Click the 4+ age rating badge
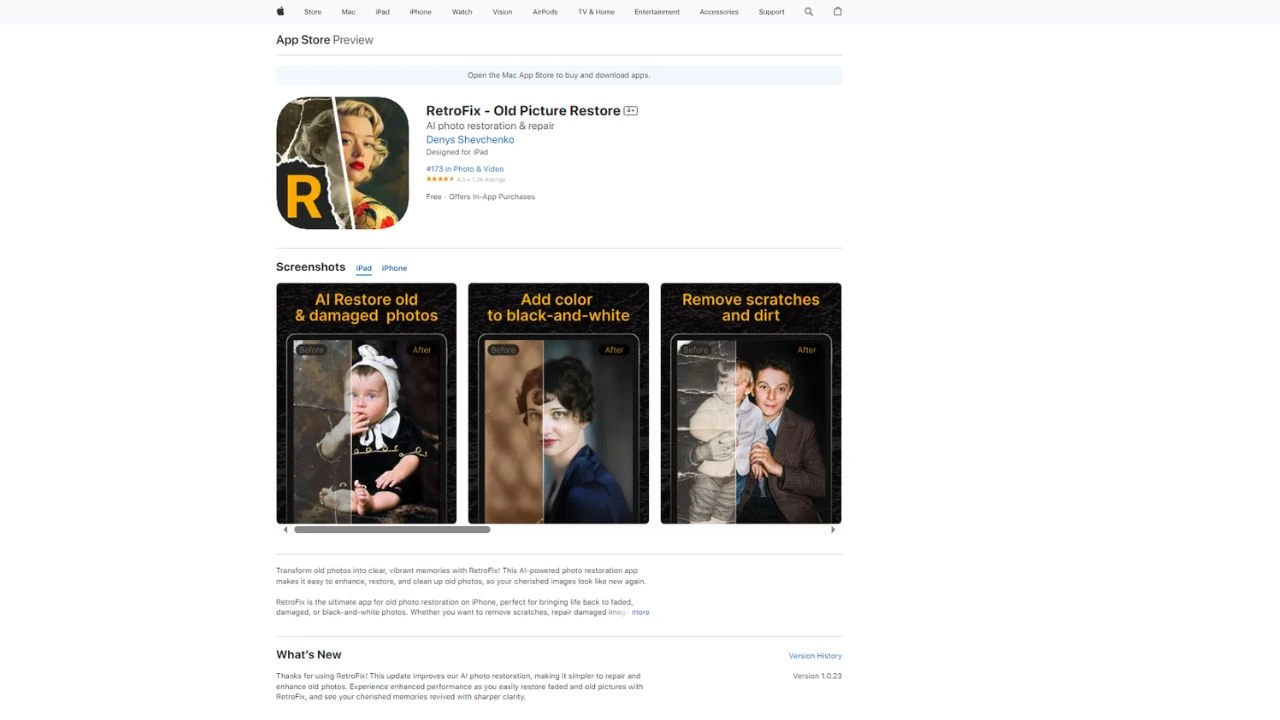The image size is (1280, 720). click(x=631, y=111)
